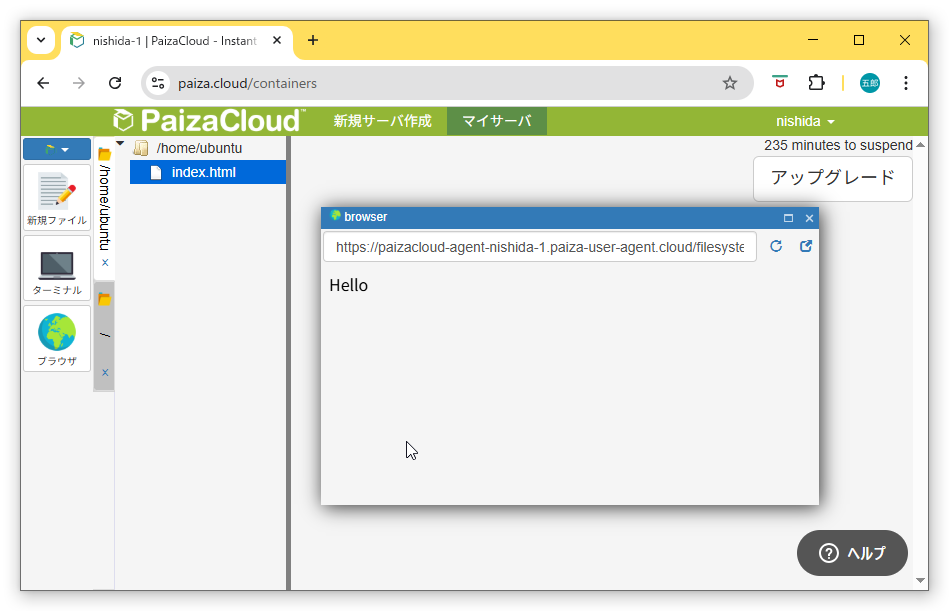Reload the inner browser window page
The height and width of the screenshot is (611, 949).
click(x=776, y=246)
